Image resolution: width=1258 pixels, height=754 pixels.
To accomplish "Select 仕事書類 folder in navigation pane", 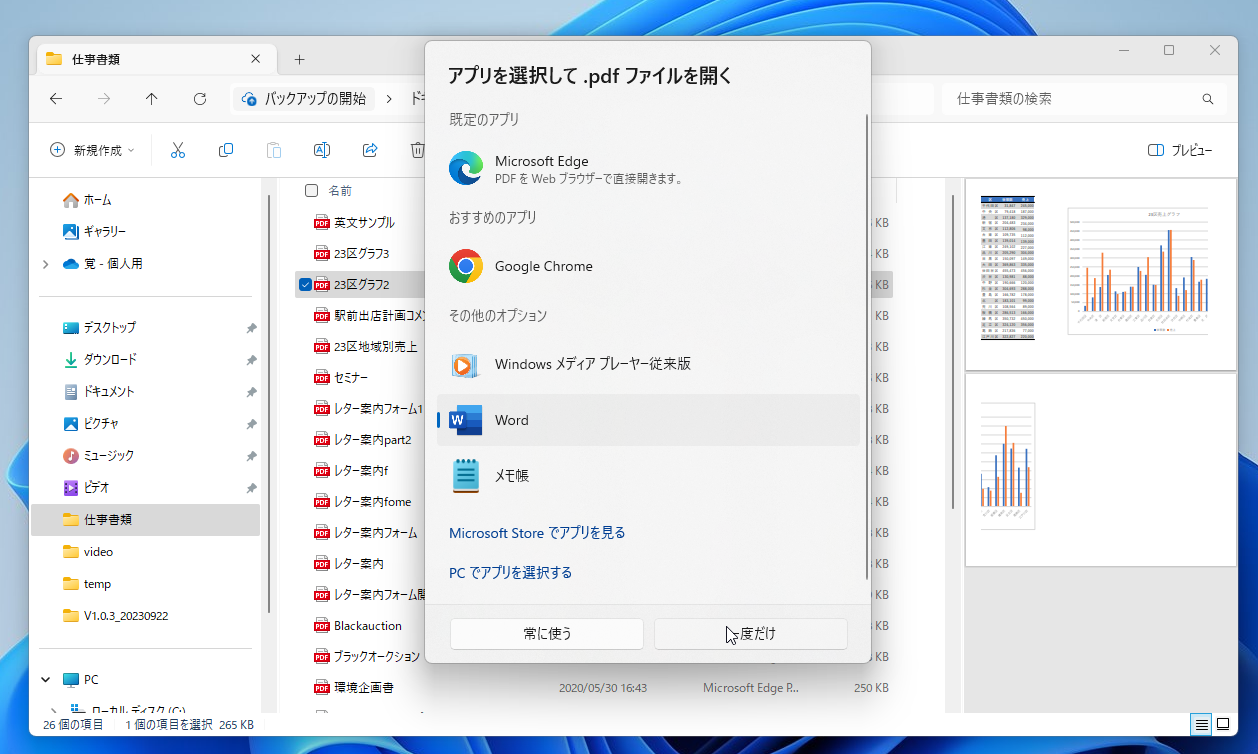I will tap(146, 519).
